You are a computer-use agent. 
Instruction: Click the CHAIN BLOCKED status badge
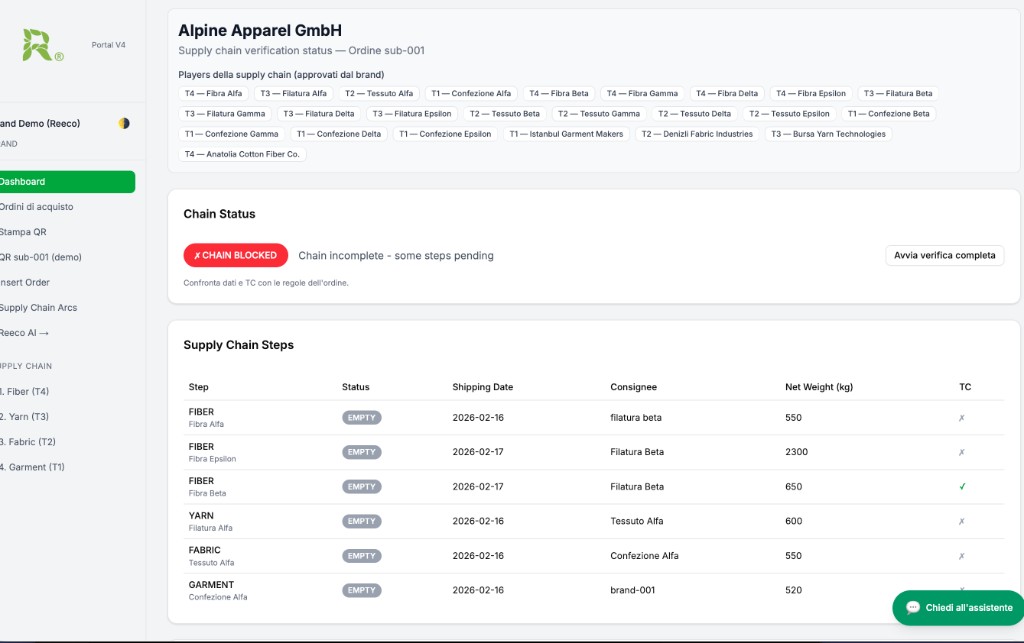point(236,255)
